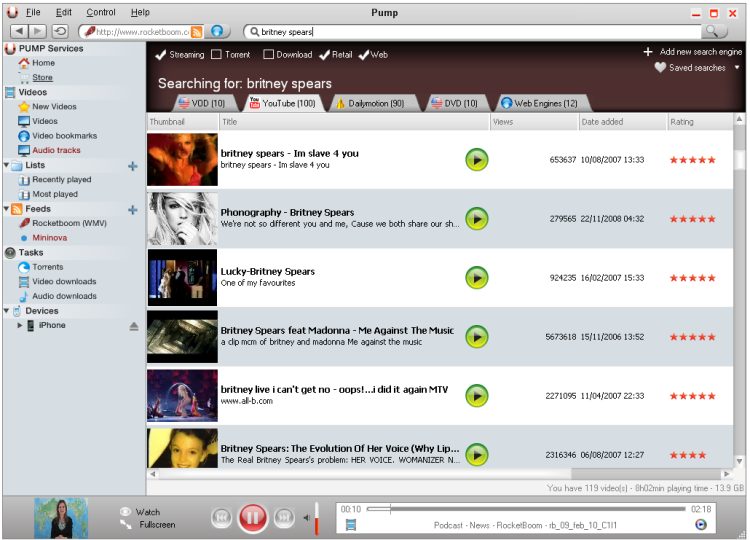The width and height of the screenshot is (750, 540).
Task: Click the forward navigation arrow
Action: point(37,32)
